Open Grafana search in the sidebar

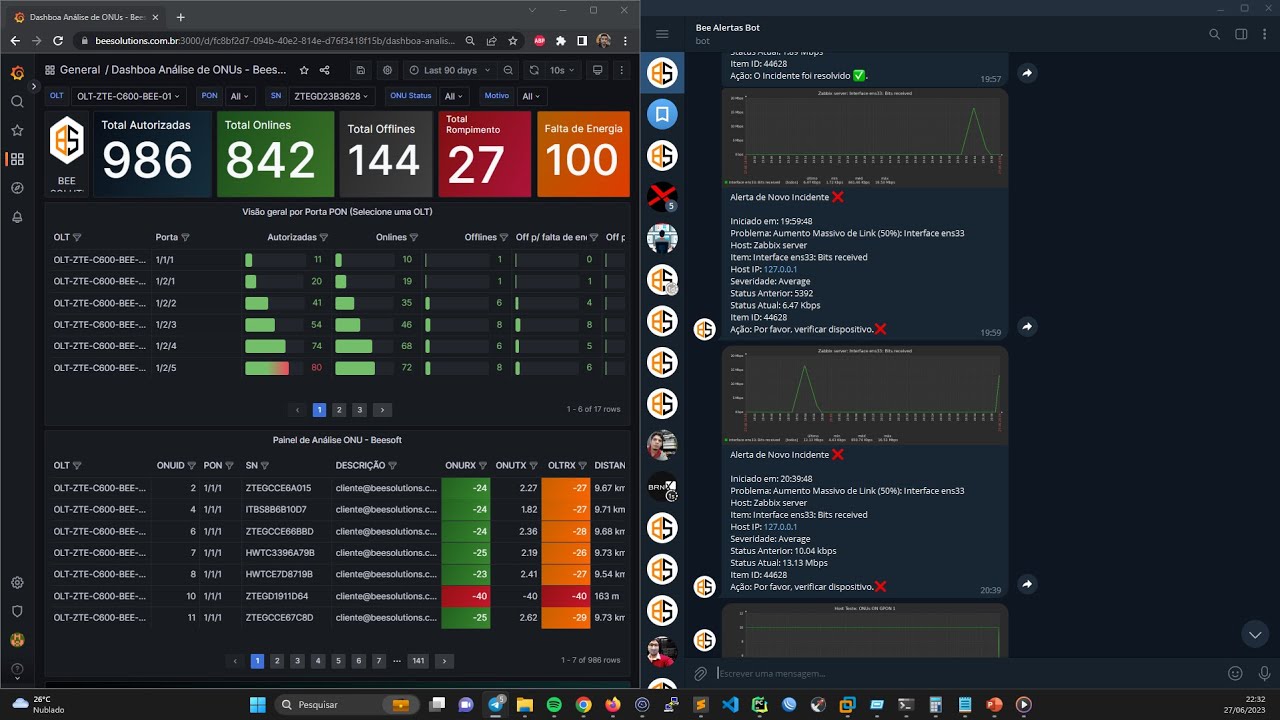click(17, 102)
